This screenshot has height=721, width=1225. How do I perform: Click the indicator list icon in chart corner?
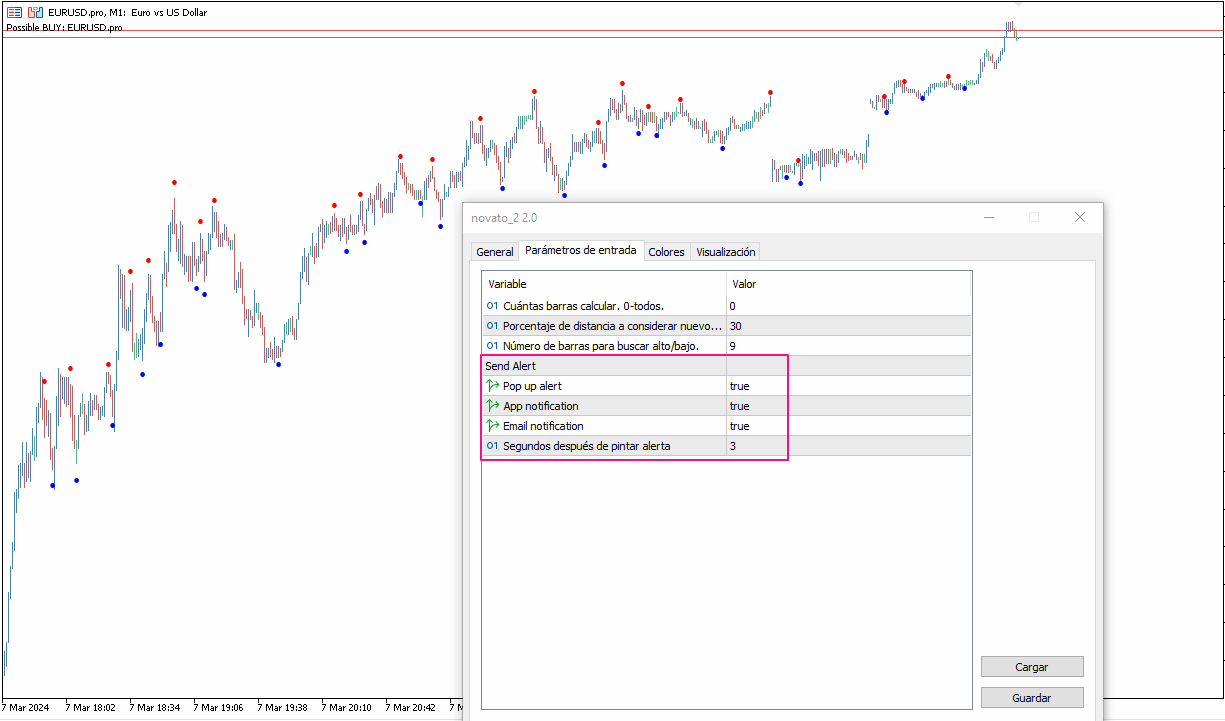tap(12, 12)
